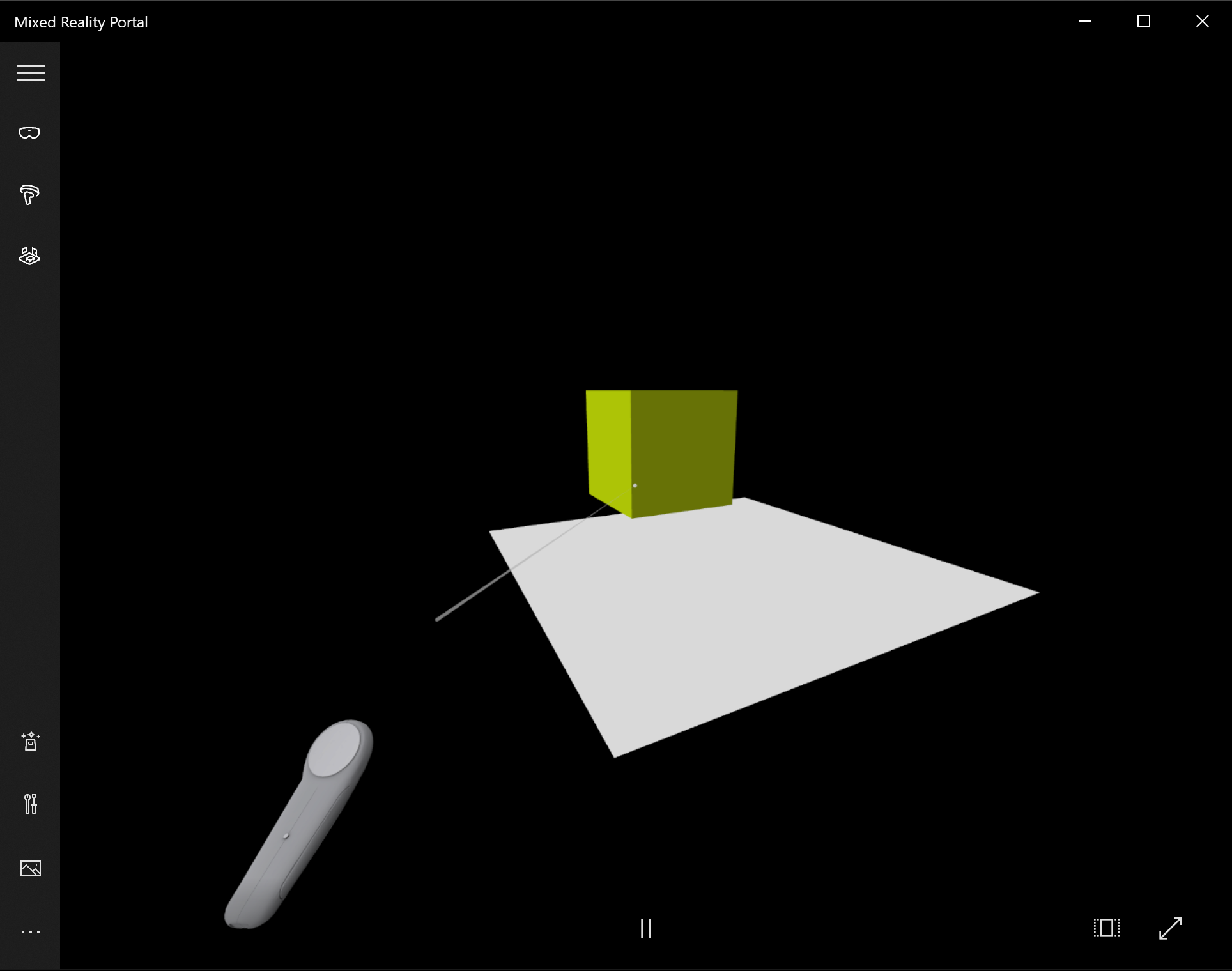Click the enter immersive view button
The height and width of the screenshot is (971, 1232).
1170,928
